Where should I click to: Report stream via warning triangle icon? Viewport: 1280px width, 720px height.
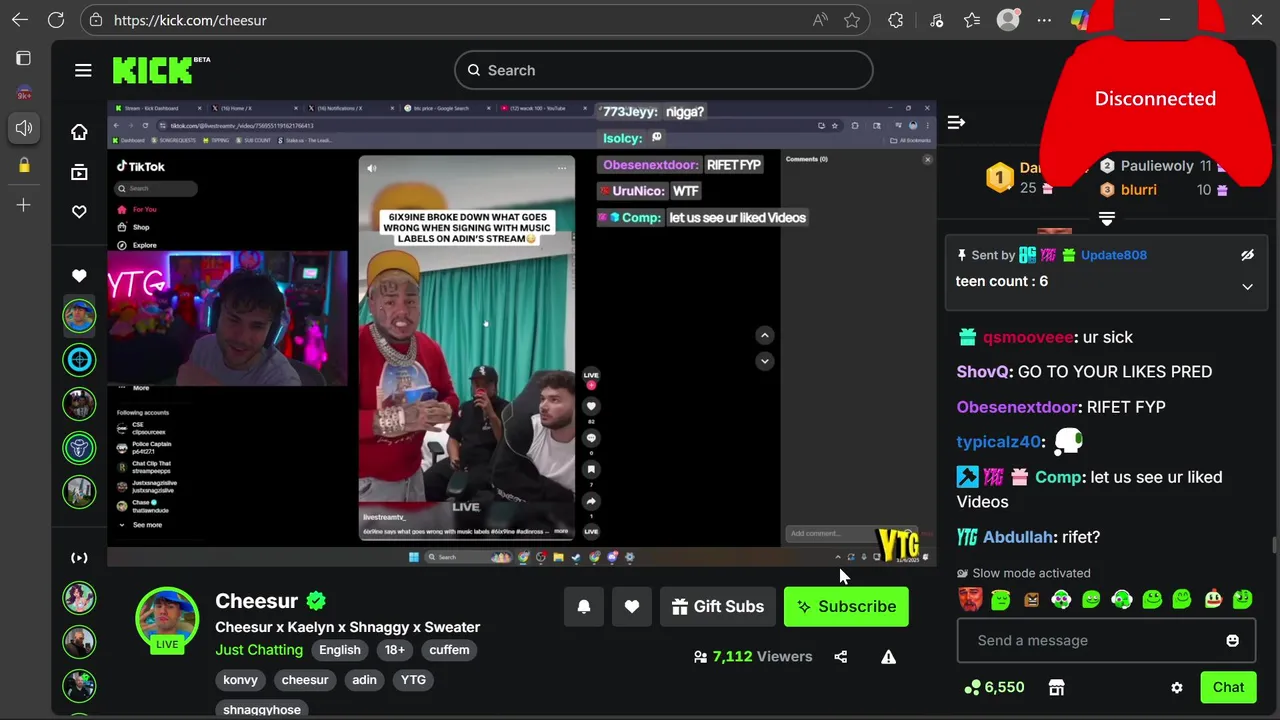coord(888,657)
